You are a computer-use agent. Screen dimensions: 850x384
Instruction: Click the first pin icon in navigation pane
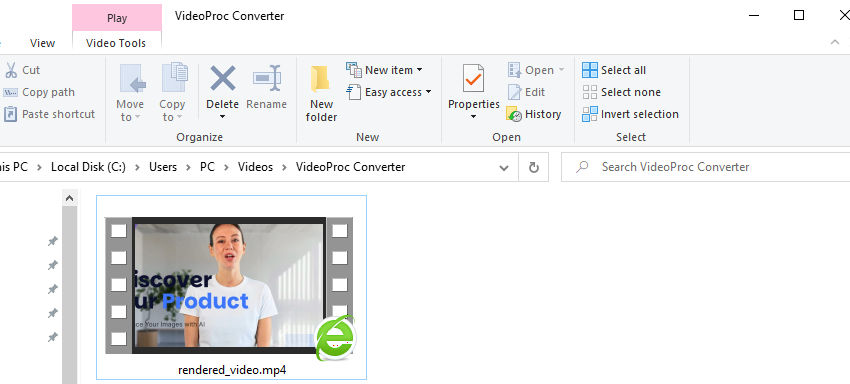[x=53, y=241]
